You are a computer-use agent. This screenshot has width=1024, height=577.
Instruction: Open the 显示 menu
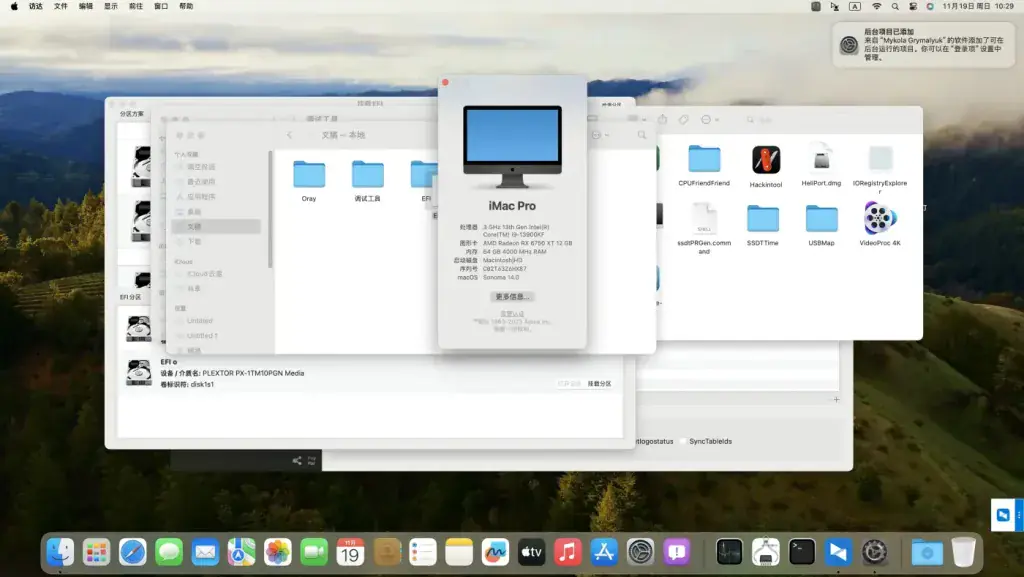[111, 6]
